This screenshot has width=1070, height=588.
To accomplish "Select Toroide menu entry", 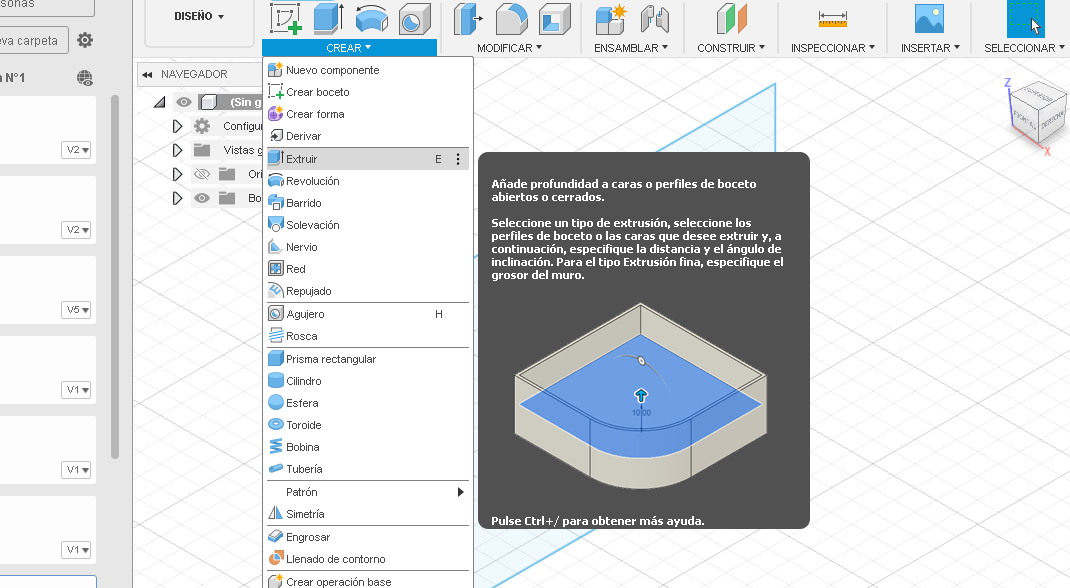I will point(367,425).
